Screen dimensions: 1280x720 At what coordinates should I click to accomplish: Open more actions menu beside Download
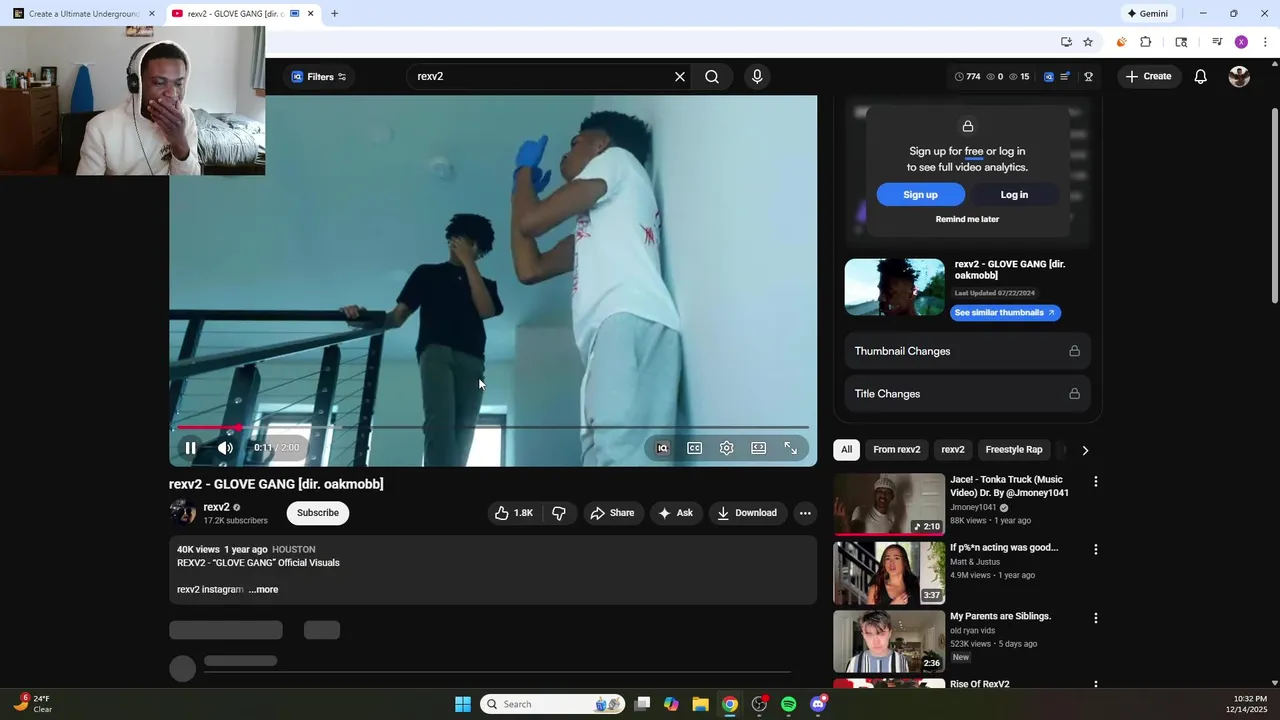tap(805, 513)
